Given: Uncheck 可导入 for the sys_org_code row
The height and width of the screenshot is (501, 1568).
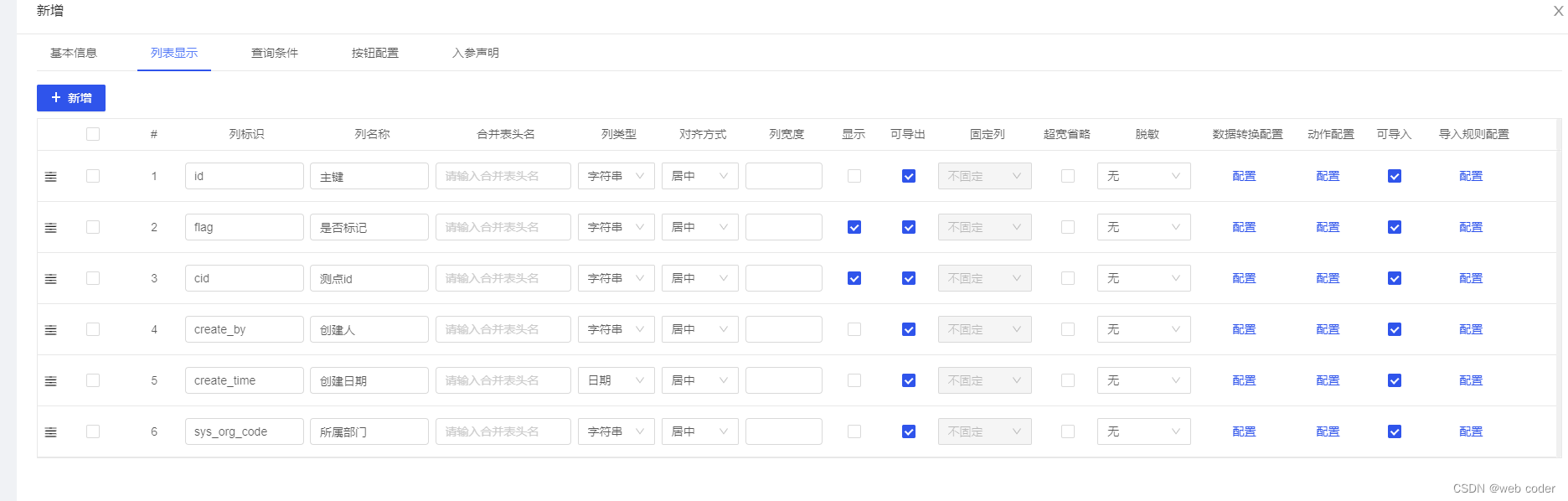Looking at the screenshot, I should click(x=1395, y=431).
